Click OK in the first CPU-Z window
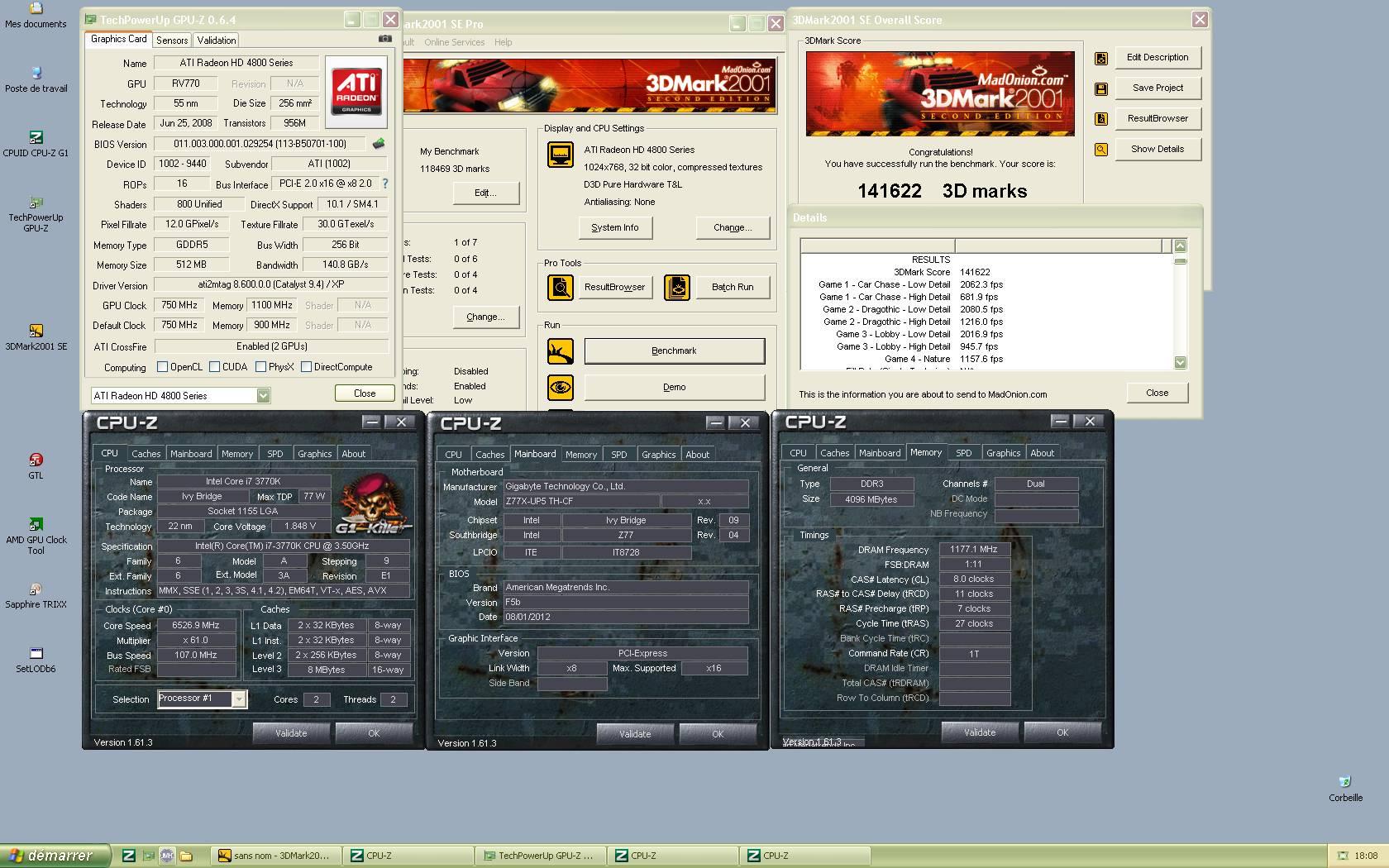This screenshot has height=868, width=1389. coord(374,733)
